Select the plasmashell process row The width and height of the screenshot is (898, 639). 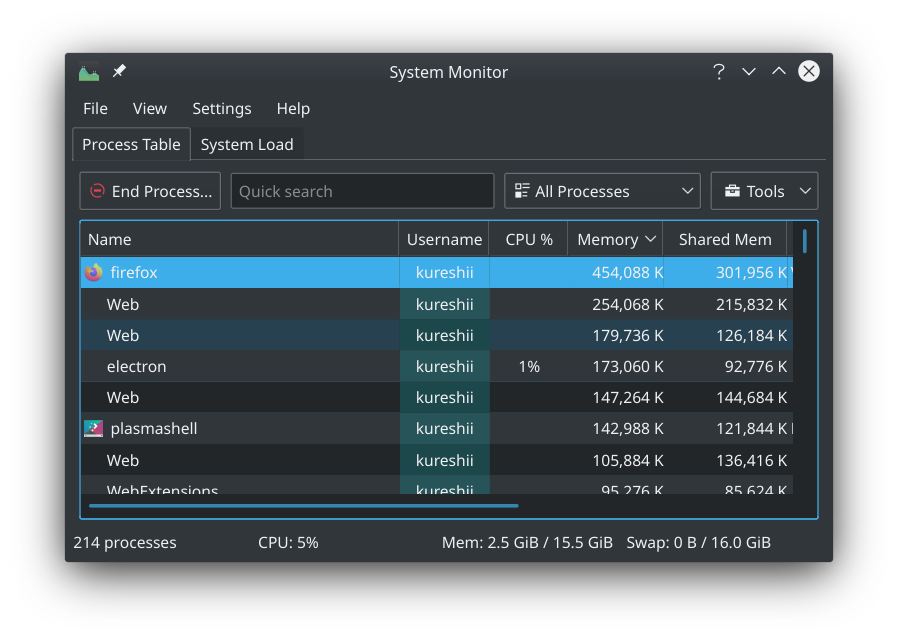(437, 428)
